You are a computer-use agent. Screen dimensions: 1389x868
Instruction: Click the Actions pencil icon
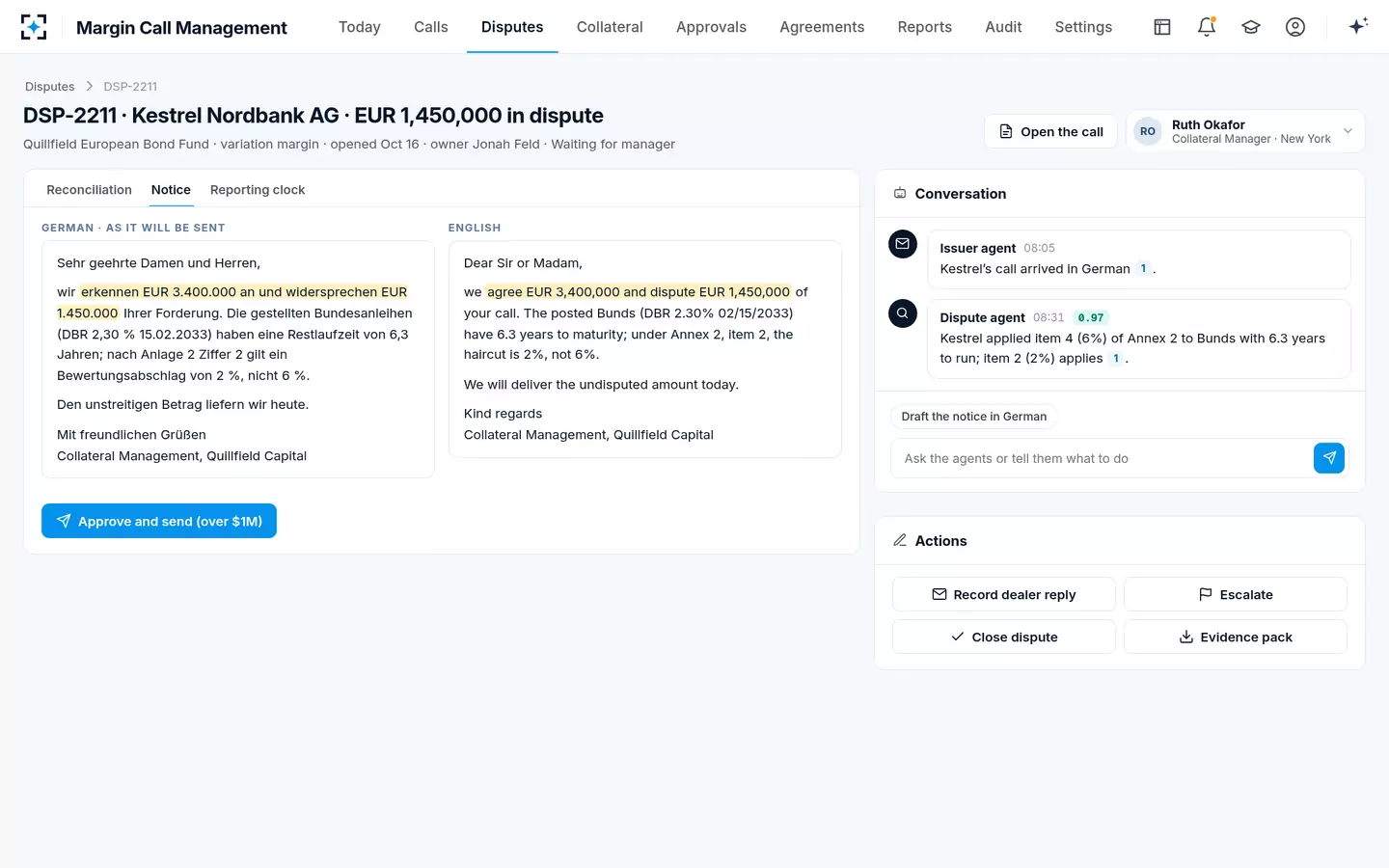coord(900,540)
